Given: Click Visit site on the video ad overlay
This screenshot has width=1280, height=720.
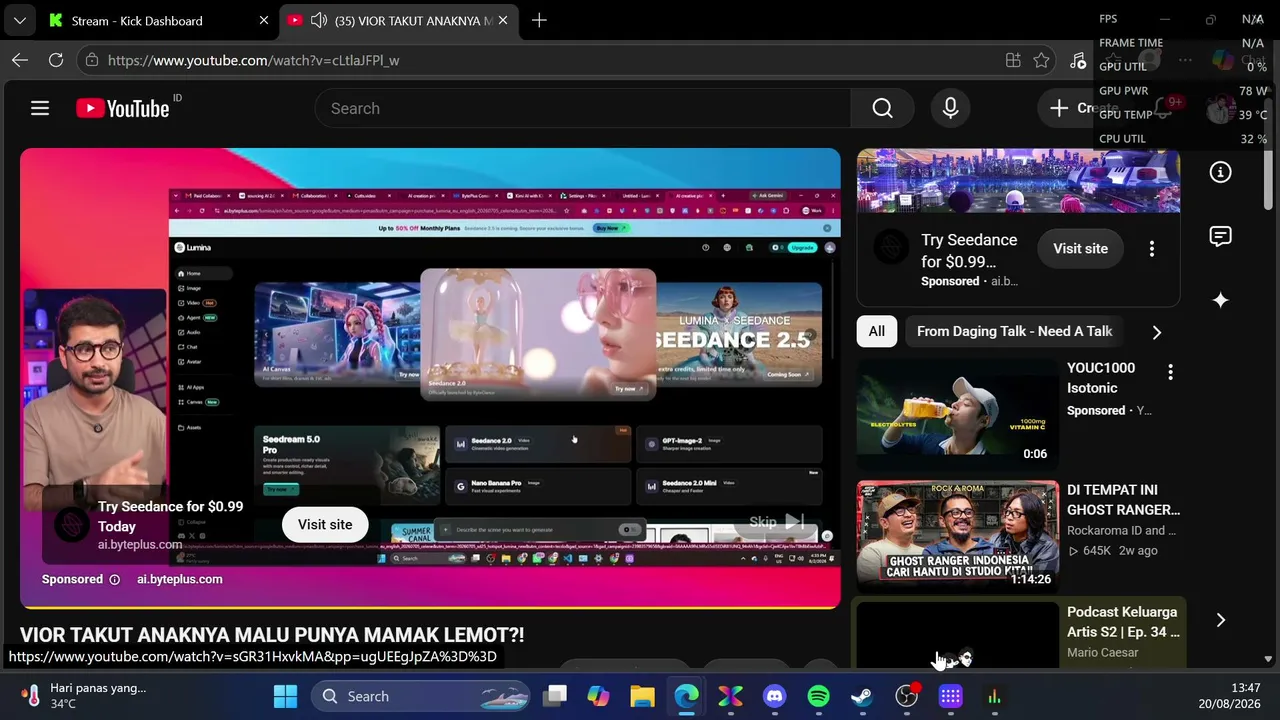Looking at the screenshot, I should coord(325,524).
